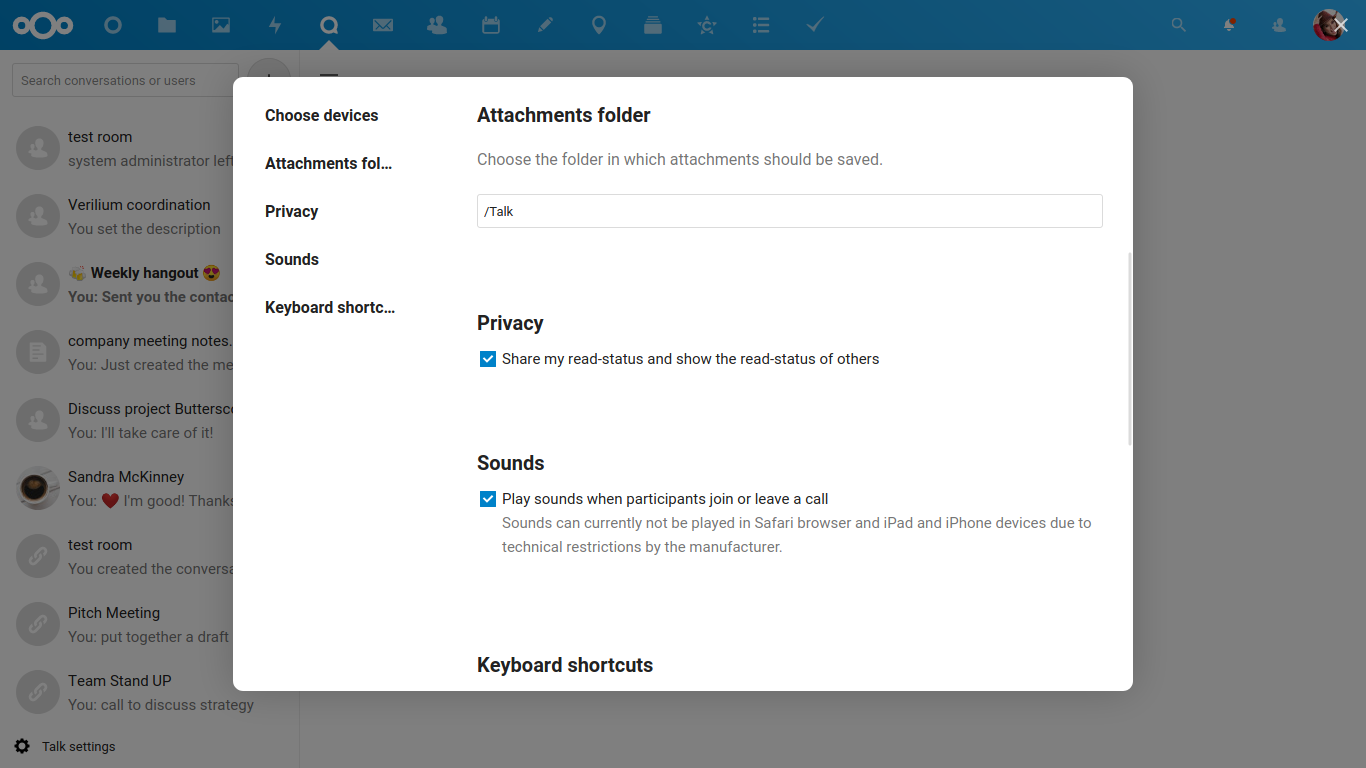Screen dimensions: 1366x768
Task: Open the Calendar app
Action: pyautogui.click(x=491, y=25)
